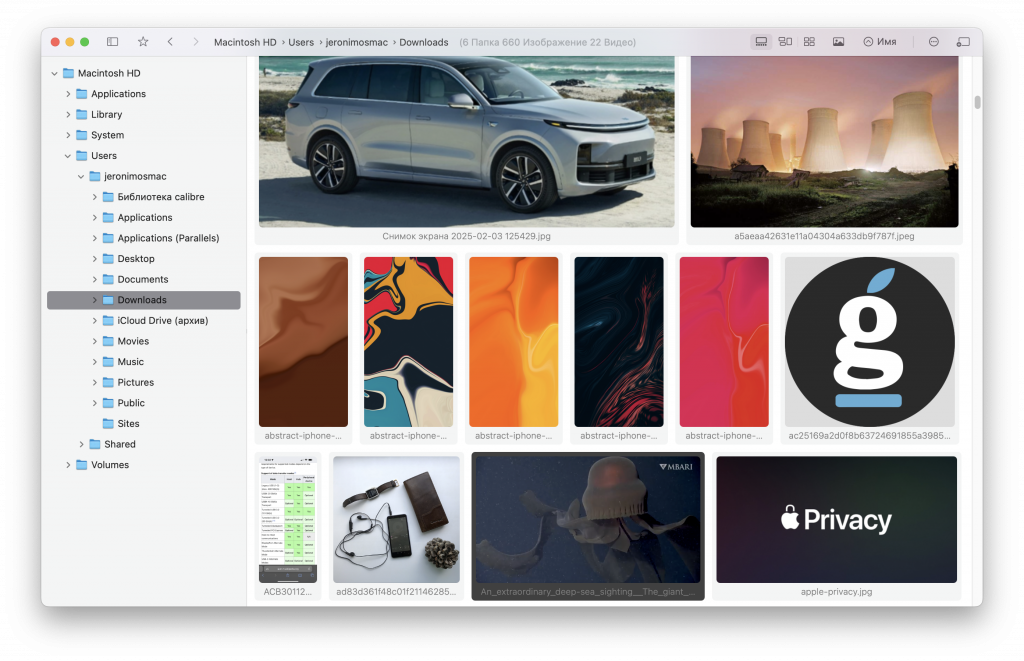This screenshot has height=661, width=1024.
Task: Open Users in the path breadcrumb
Action: pyautogui.click(x=301, y=41)
